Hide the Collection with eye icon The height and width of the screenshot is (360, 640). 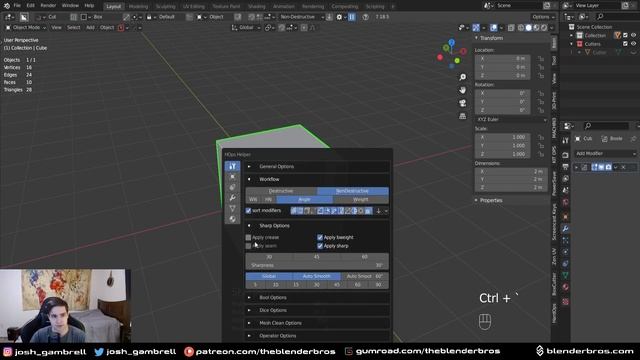[633, 36]
